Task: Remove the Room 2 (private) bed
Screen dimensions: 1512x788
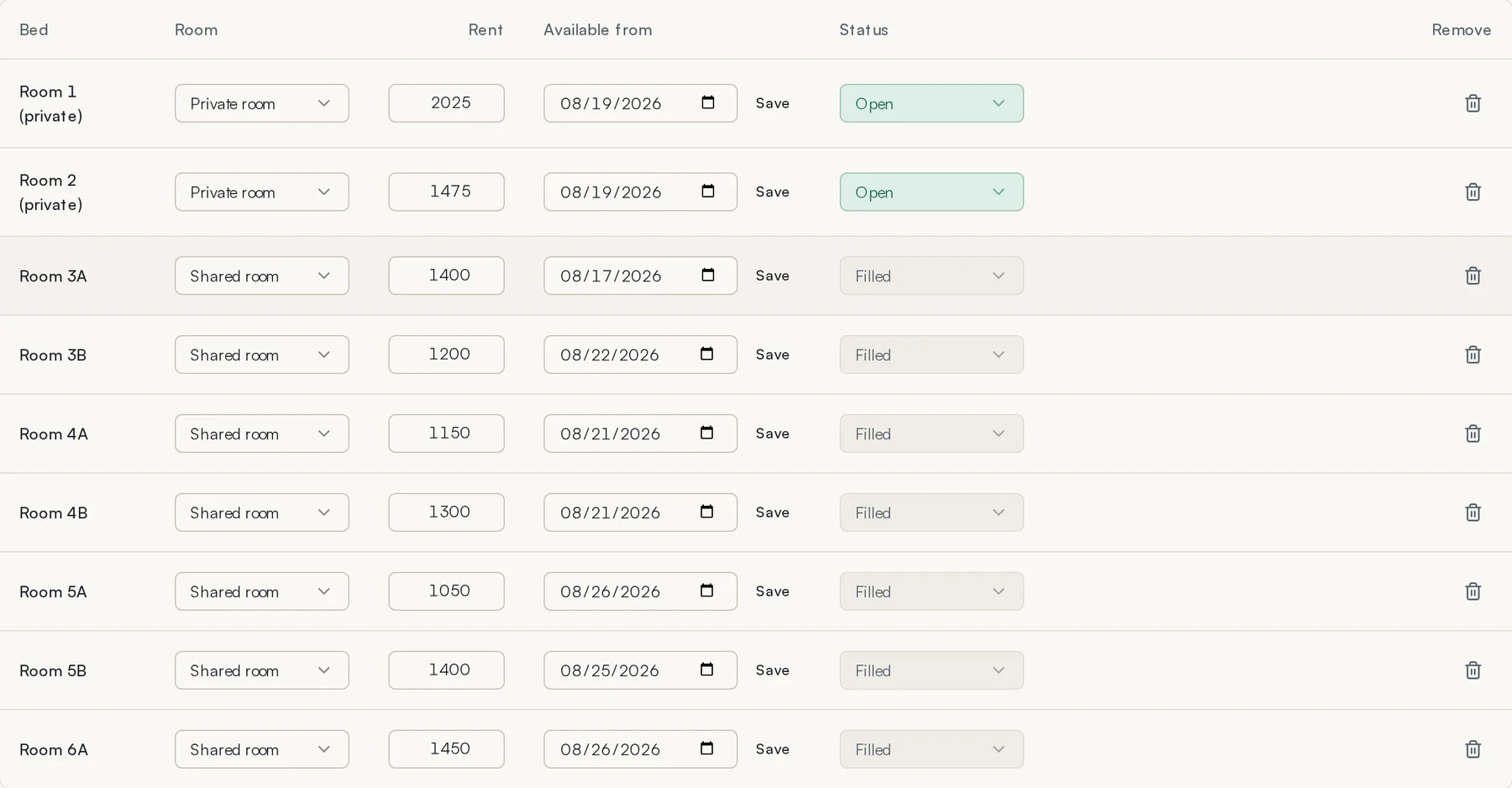Action: coord(1473,192)
